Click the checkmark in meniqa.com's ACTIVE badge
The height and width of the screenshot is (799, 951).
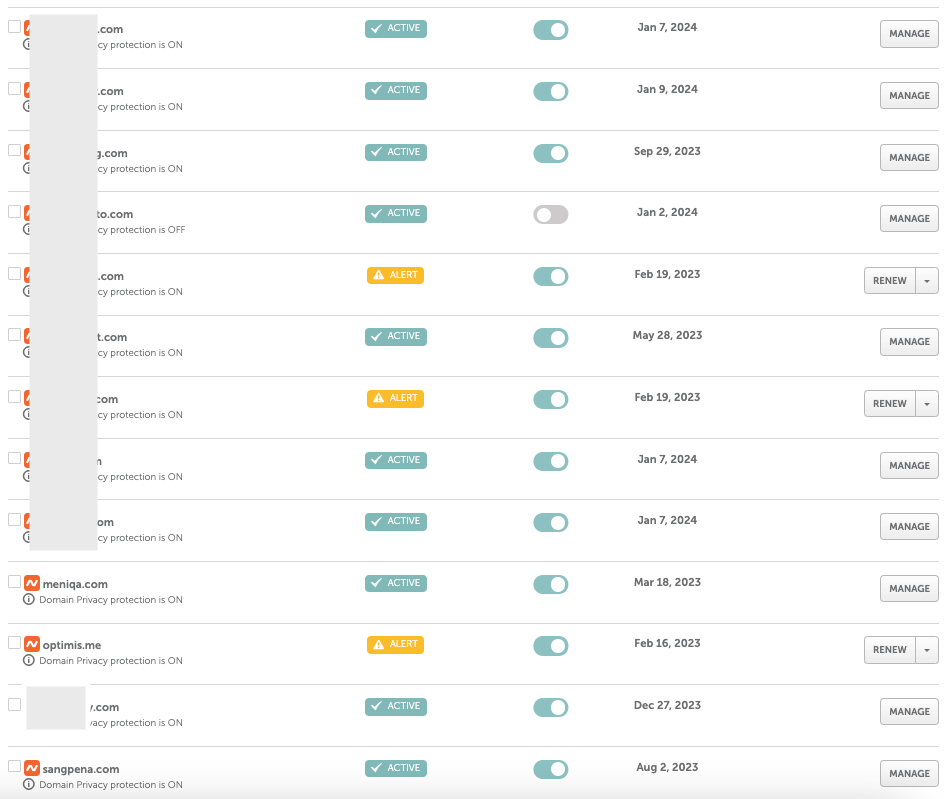tap(376, 583)
